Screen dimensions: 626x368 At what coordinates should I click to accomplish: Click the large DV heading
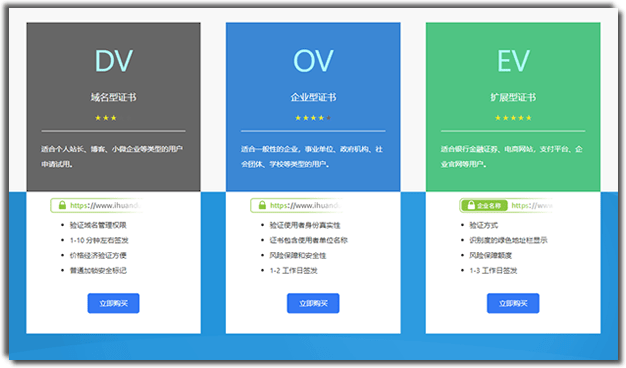113,61
